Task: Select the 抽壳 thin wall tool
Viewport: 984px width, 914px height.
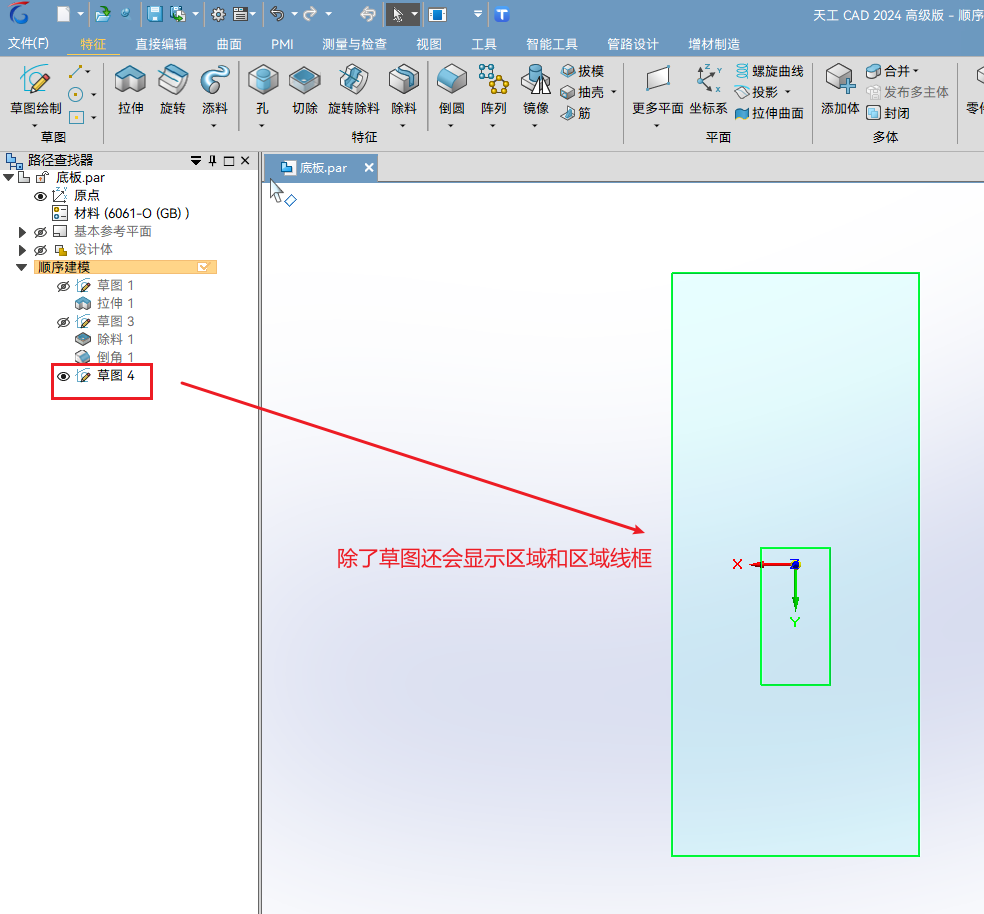Action: (582, 92)
